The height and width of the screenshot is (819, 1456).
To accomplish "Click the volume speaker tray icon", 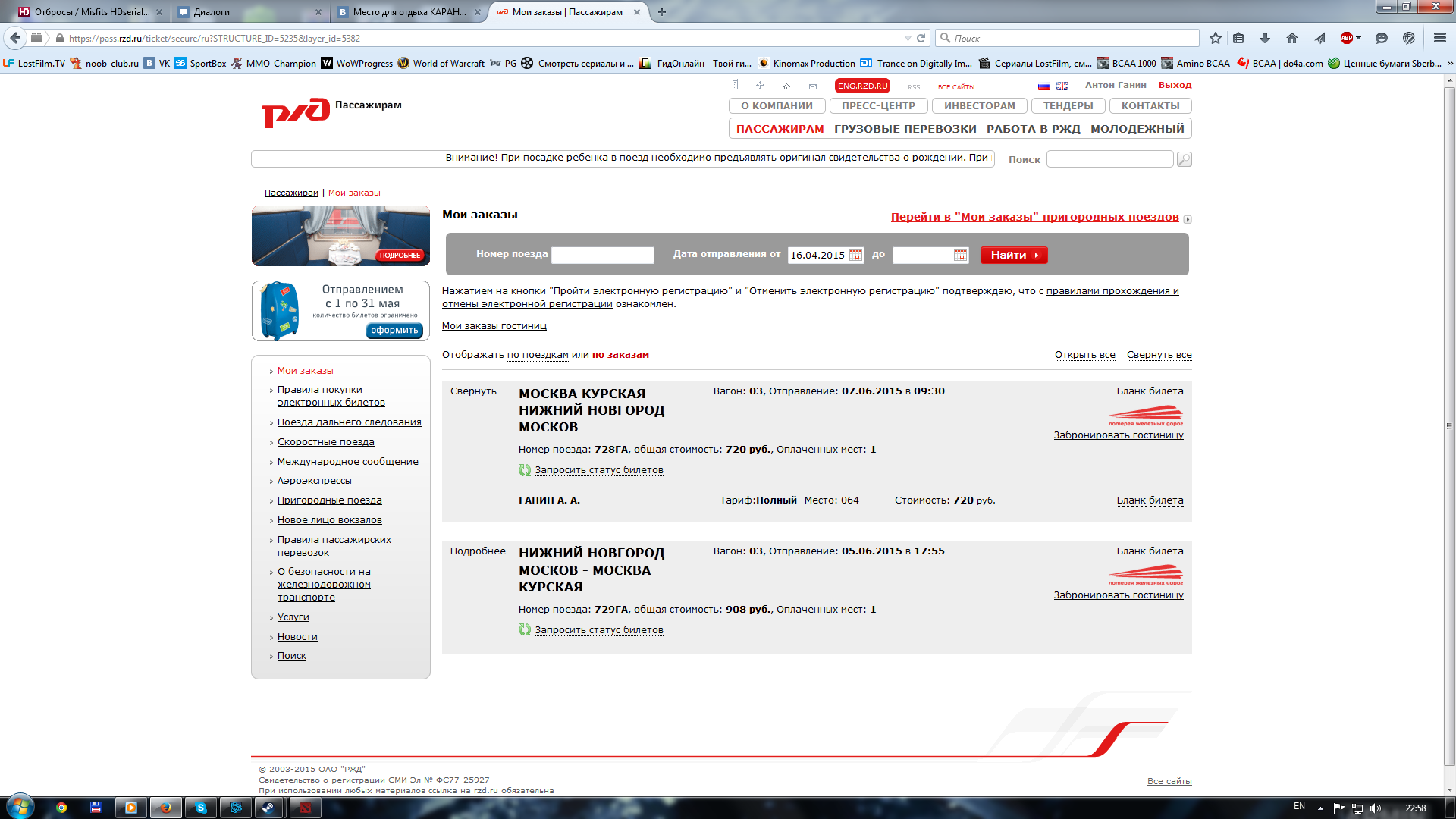I will (x=1376, y=808).
